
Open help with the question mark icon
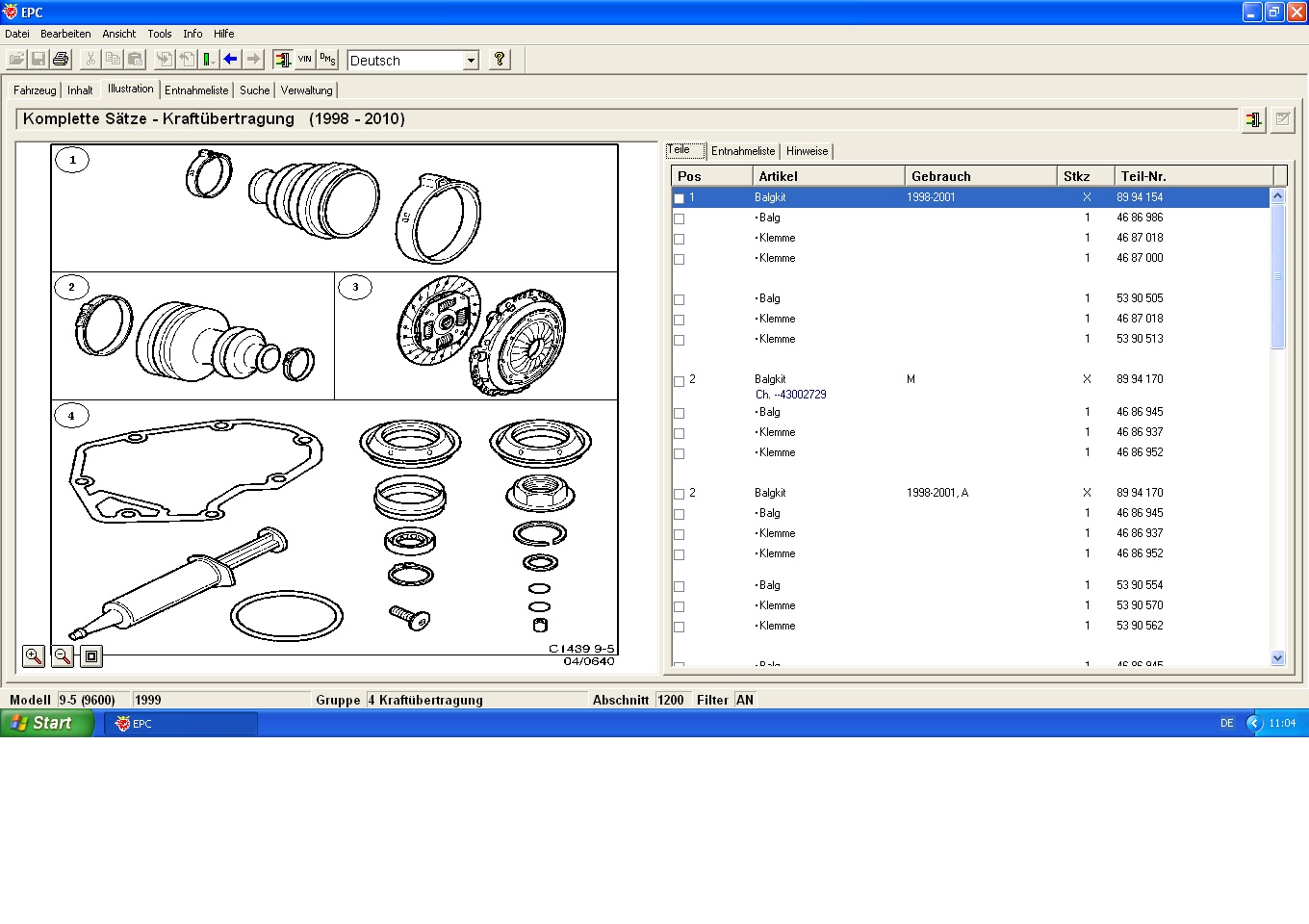tap(500, 60)
